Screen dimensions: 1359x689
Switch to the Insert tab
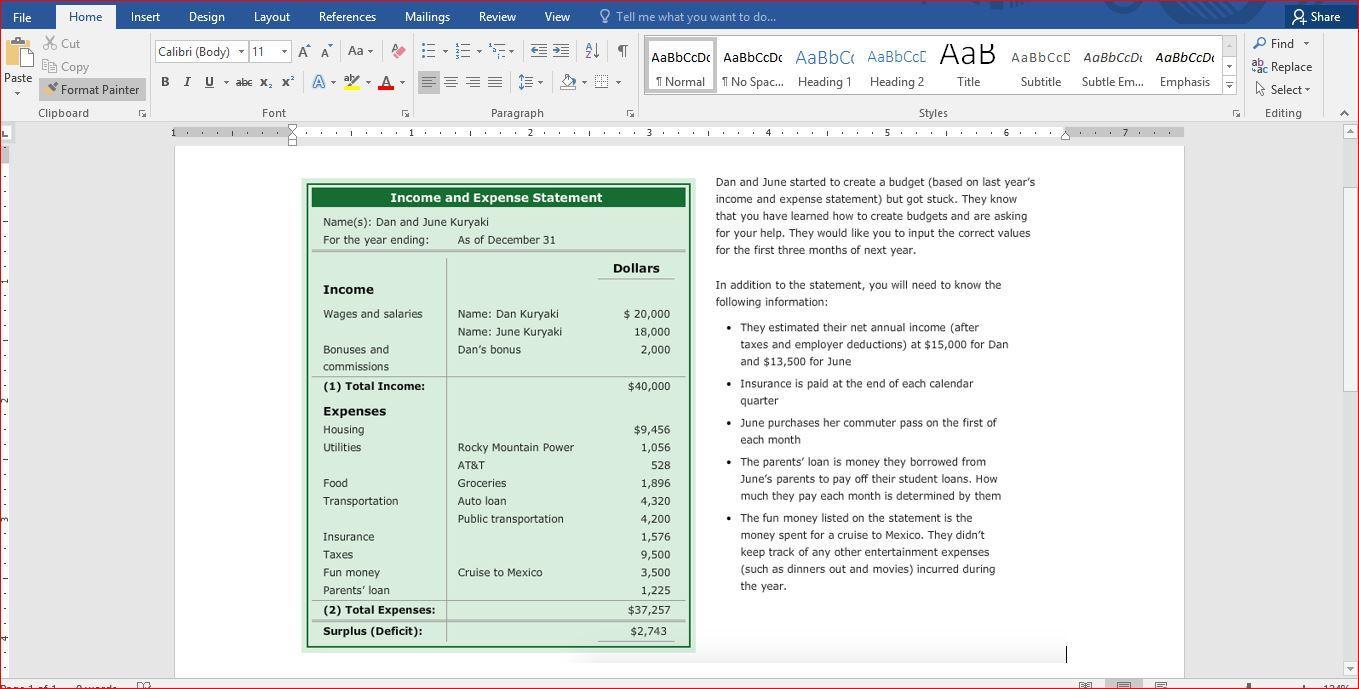pyautogui.click(x=145, y=17)
